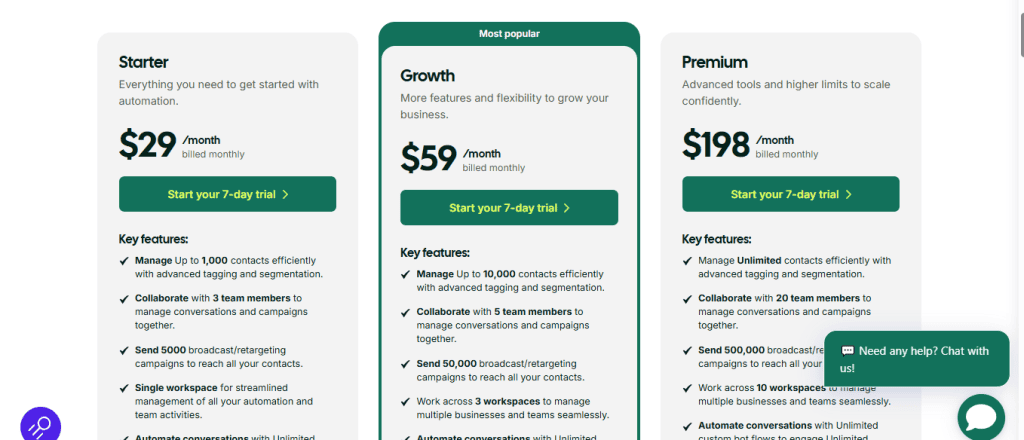This screenshot has height=440, width=1024.
Task: Click checkmark beside Growth's Send 50,000 broadcast
Action: click(x=406, y=364)
